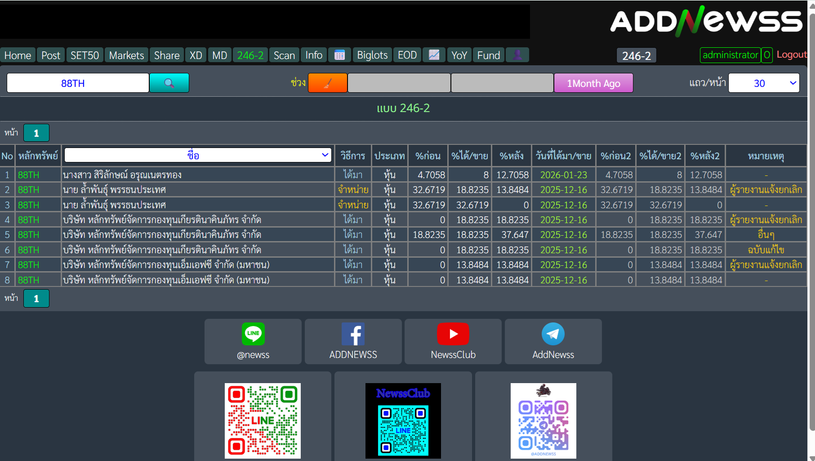Click the 1Month Ago button
The height and width of the screenshot is (461, 815).
(x=594, y=83)
